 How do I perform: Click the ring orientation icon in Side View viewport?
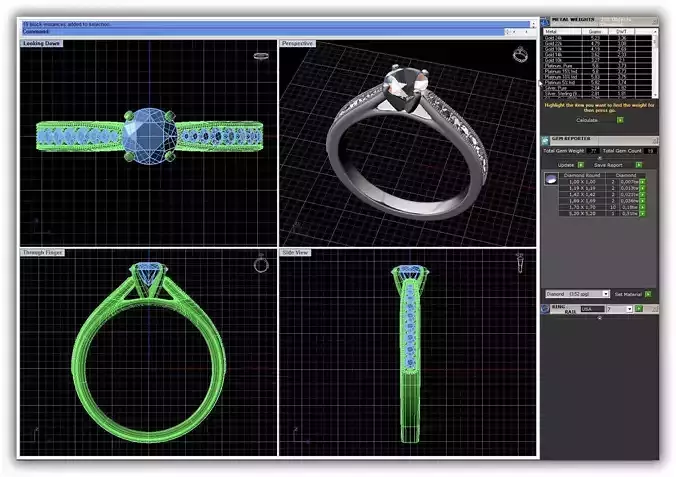[520, 263]
